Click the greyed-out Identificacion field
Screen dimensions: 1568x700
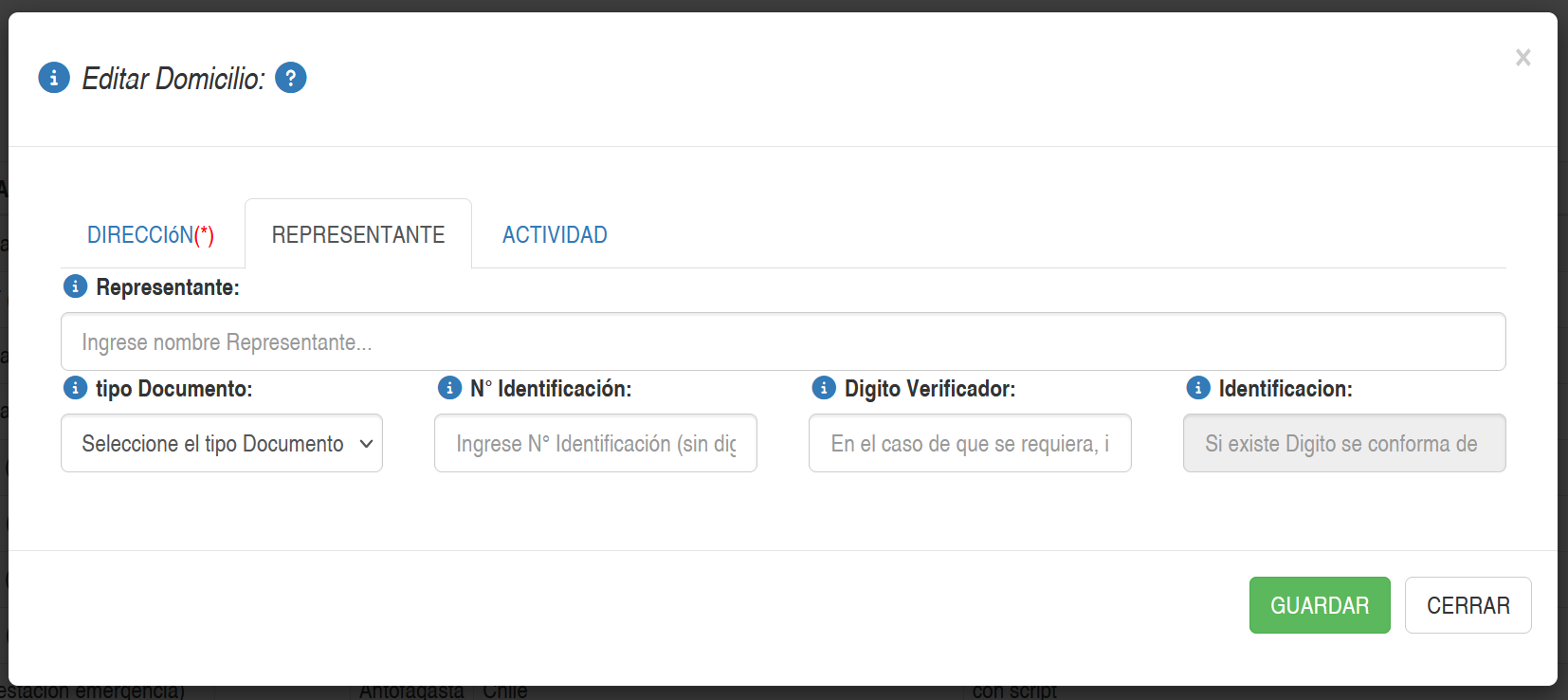tap(1343, 443)
